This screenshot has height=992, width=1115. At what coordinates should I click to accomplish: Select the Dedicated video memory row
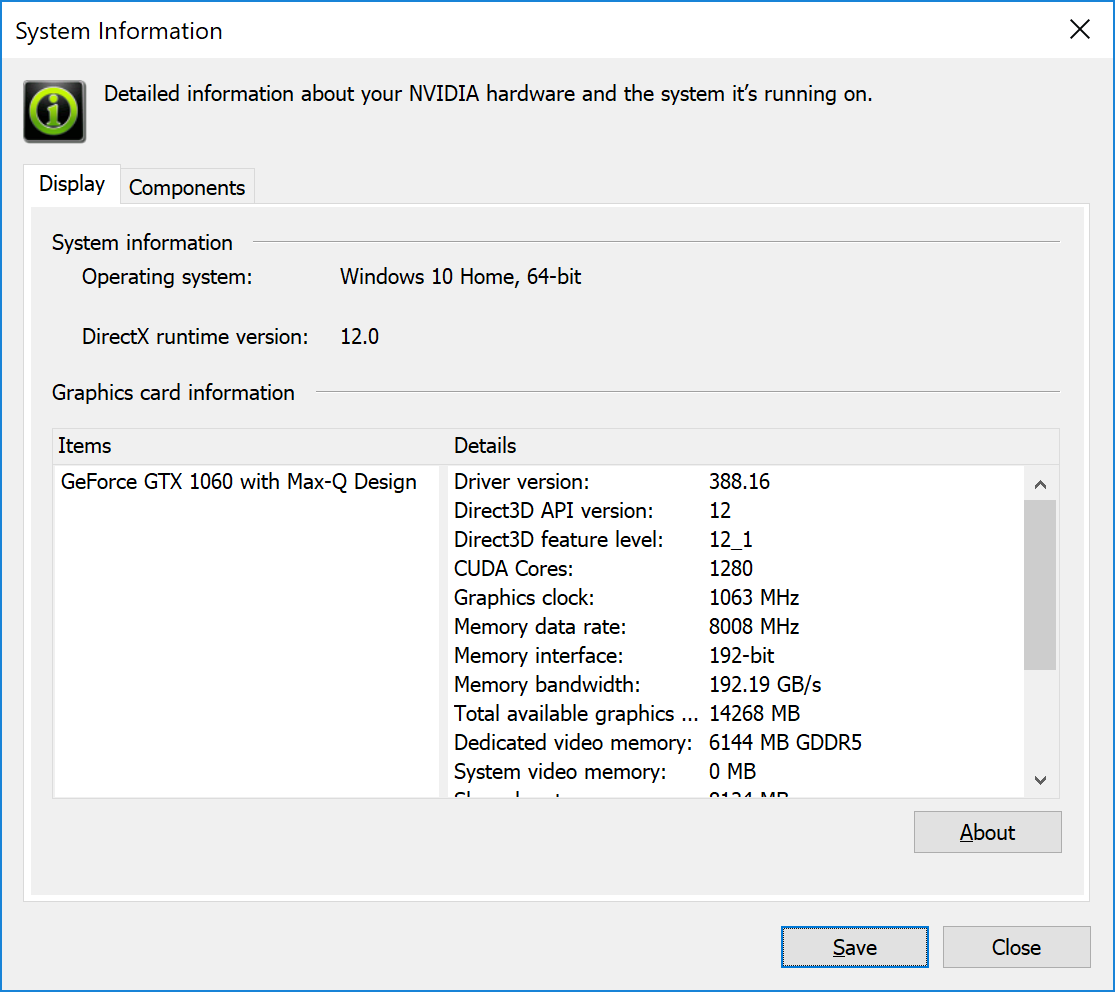[x=736, y=743]
